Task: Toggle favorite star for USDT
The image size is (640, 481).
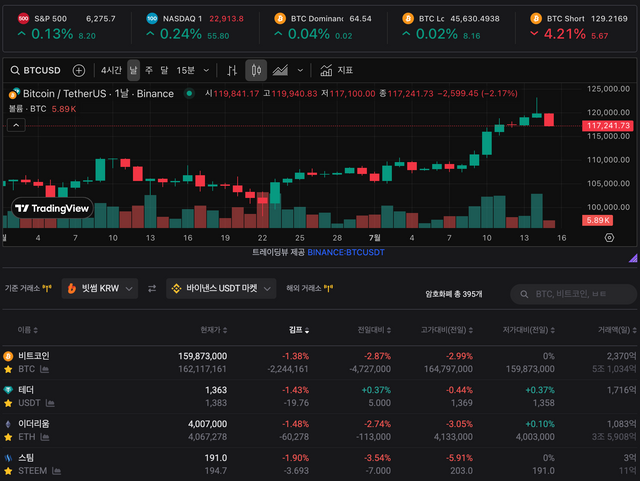Action: [8, 403]
